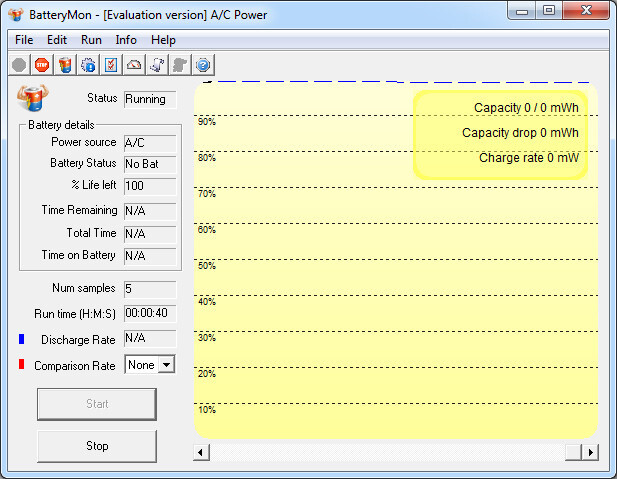The width and height of the screenshot is (617, 479).
Task: Click the battery information toolbar icon
Action: pos(65,65)
